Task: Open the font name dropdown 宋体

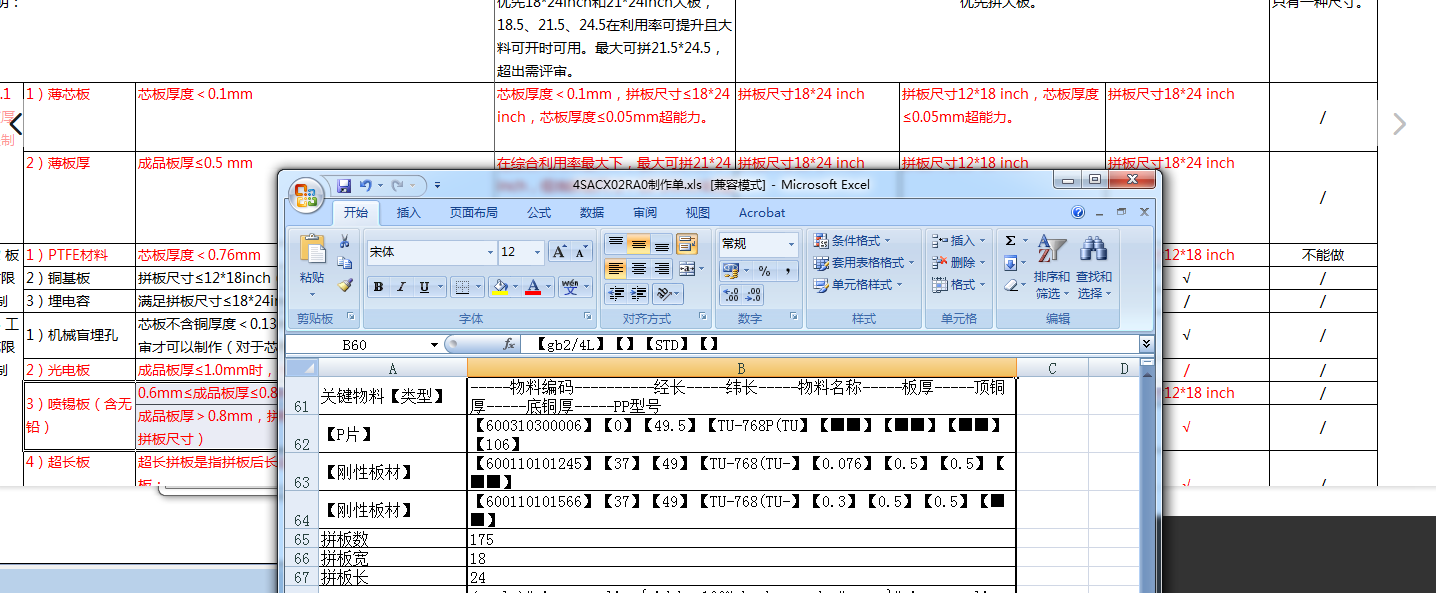Action: (x=490, y=252)
